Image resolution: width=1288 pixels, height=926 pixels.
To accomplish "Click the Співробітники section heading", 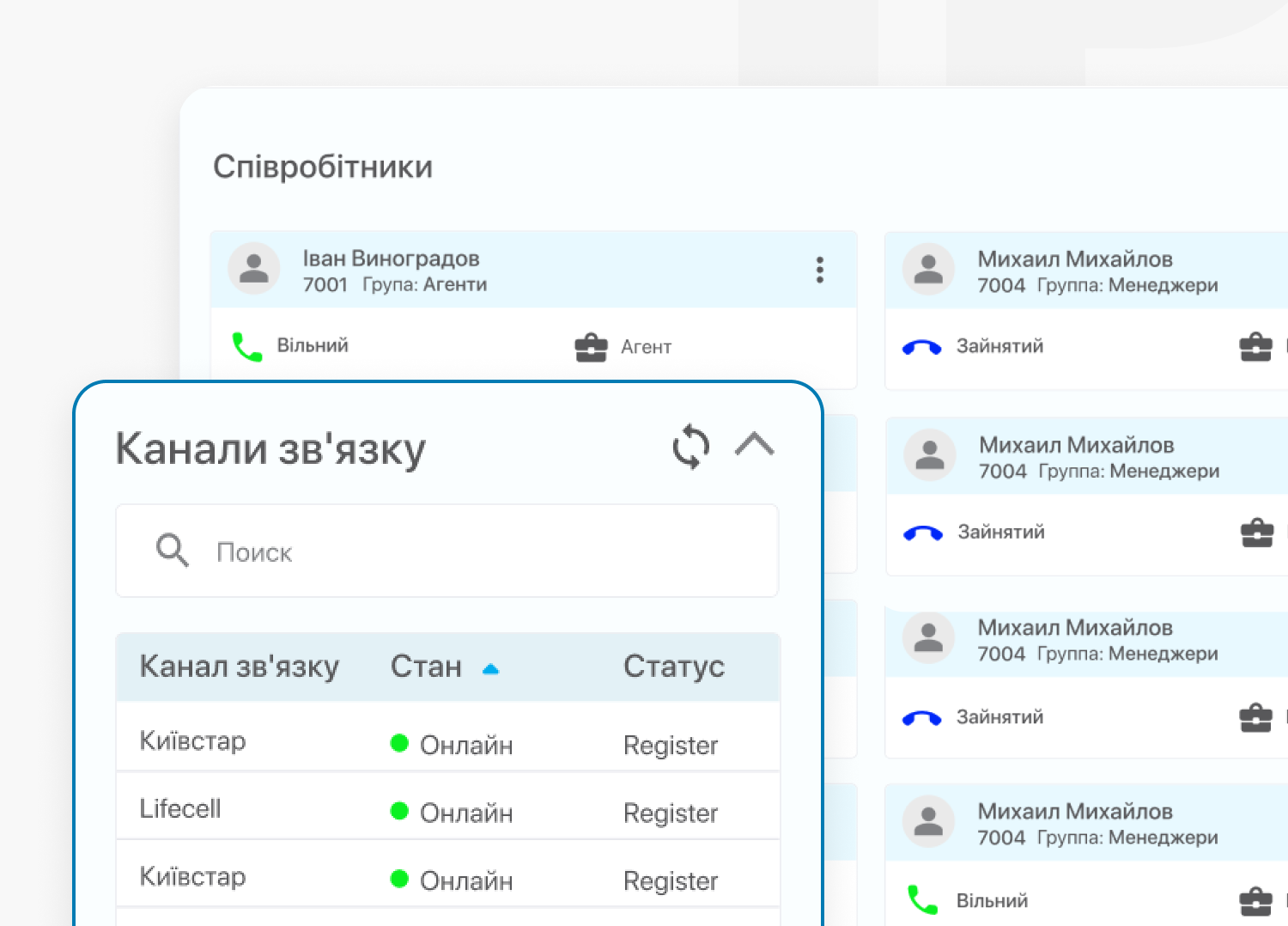I will pyautogui.click(x=322, y=167).
